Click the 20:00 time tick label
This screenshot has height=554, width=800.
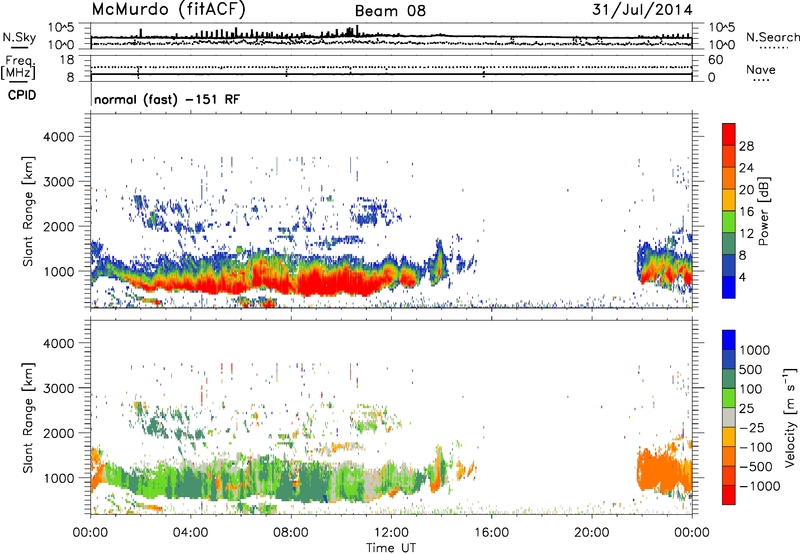click(592, 533)
